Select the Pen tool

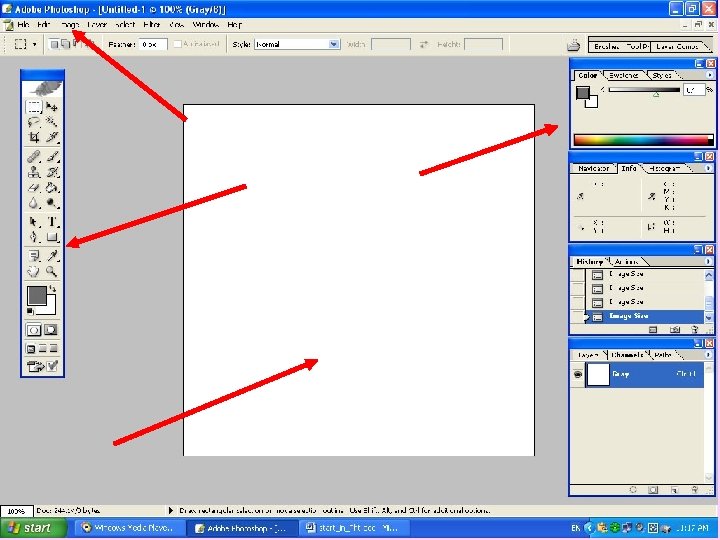34,237
